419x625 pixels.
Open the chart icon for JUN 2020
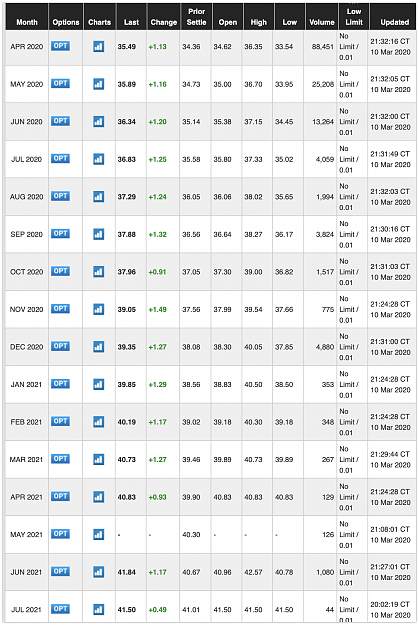click(98, 122)
